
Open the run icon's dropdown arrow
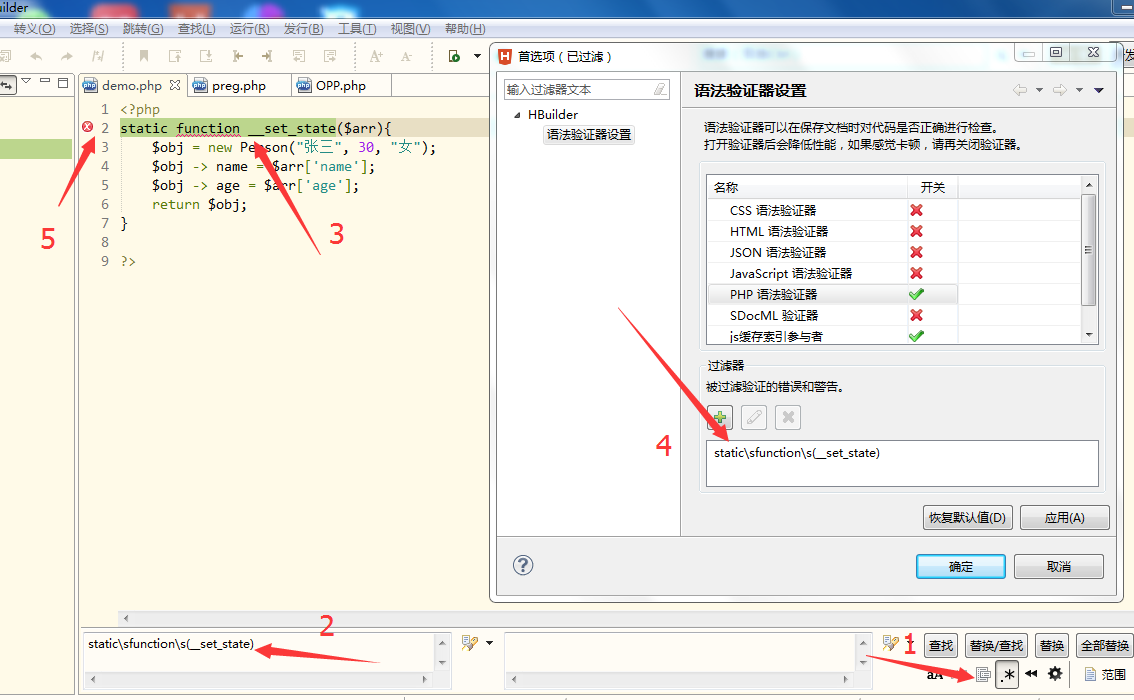tap(477, 56)
